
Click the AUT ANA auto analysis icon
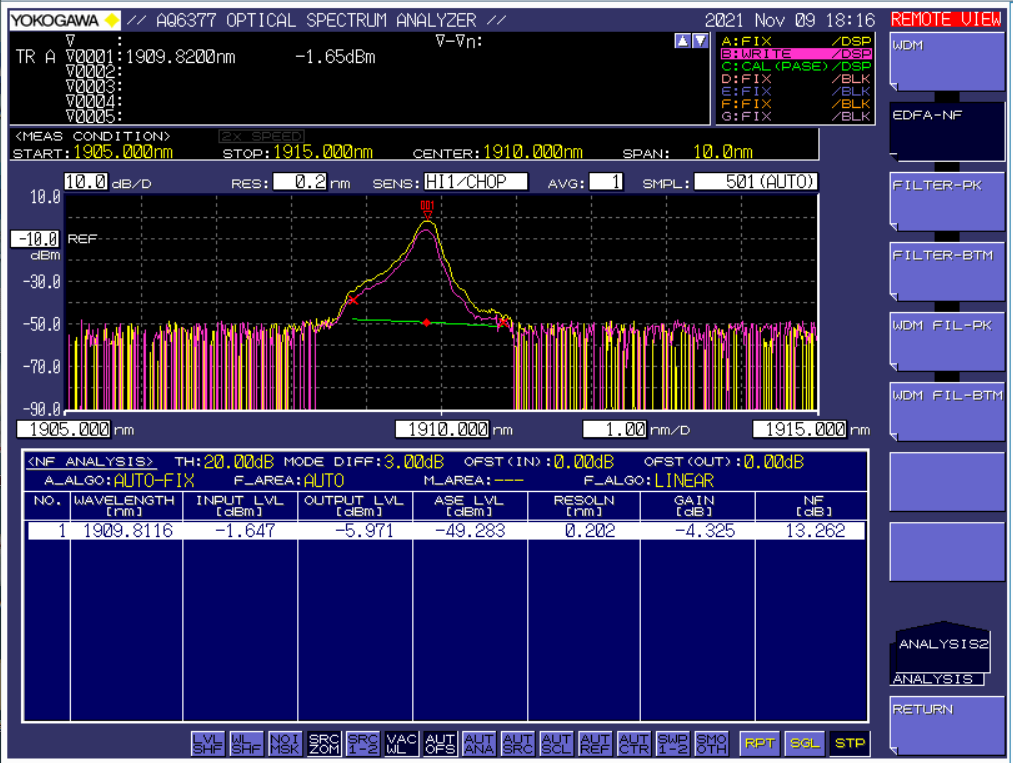479,743
